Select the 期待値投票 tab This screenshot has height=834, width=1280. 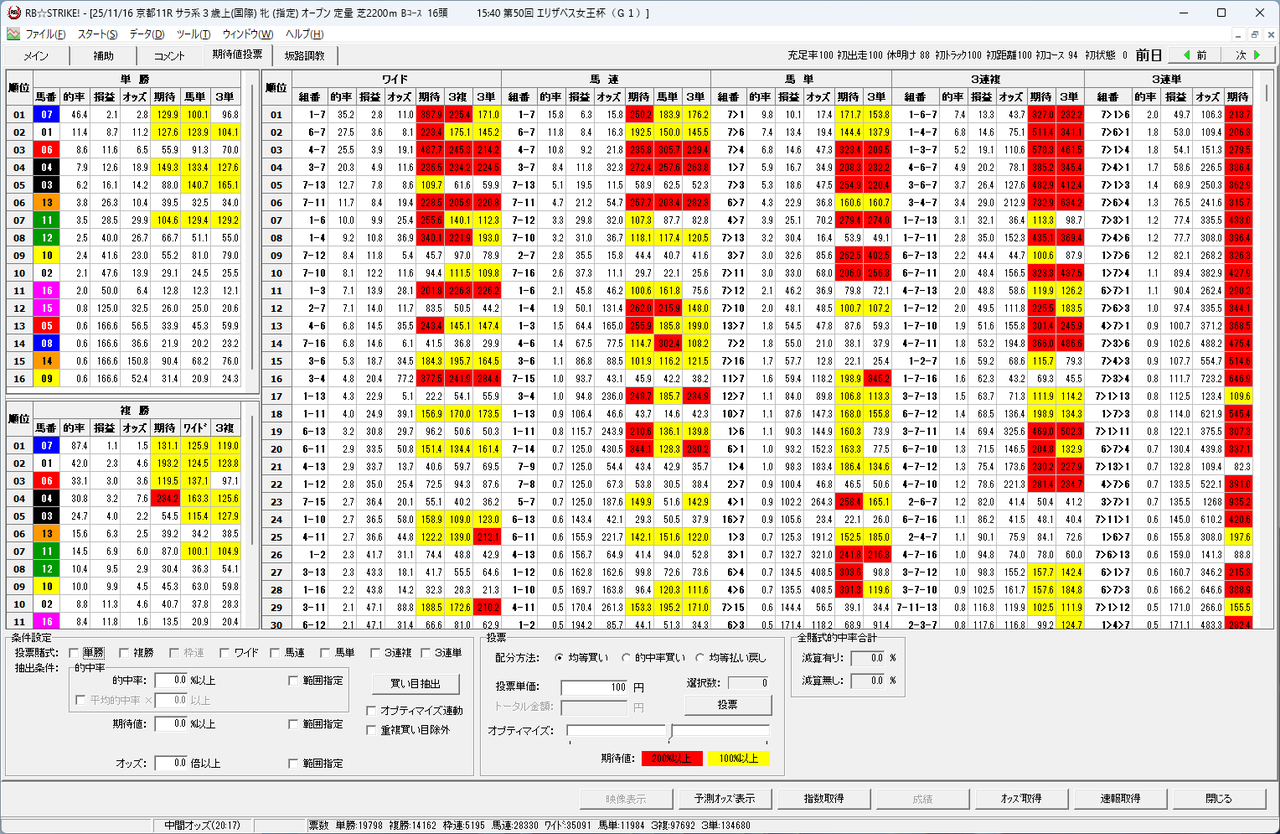(x=237, y=55)
